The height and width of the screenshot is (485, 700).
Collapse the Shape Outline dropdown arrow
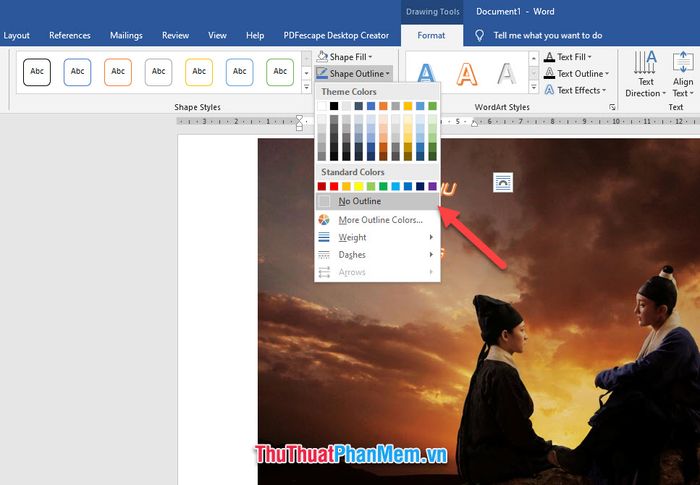tap(388, 74)
